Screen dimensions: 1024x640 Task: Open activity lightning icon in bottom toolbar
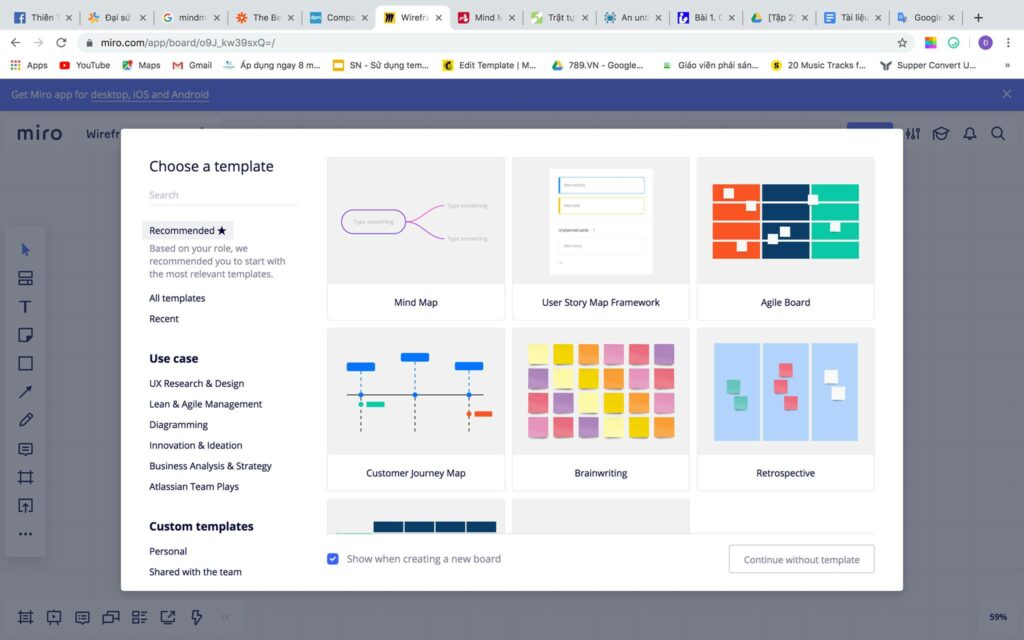[197, 617]
